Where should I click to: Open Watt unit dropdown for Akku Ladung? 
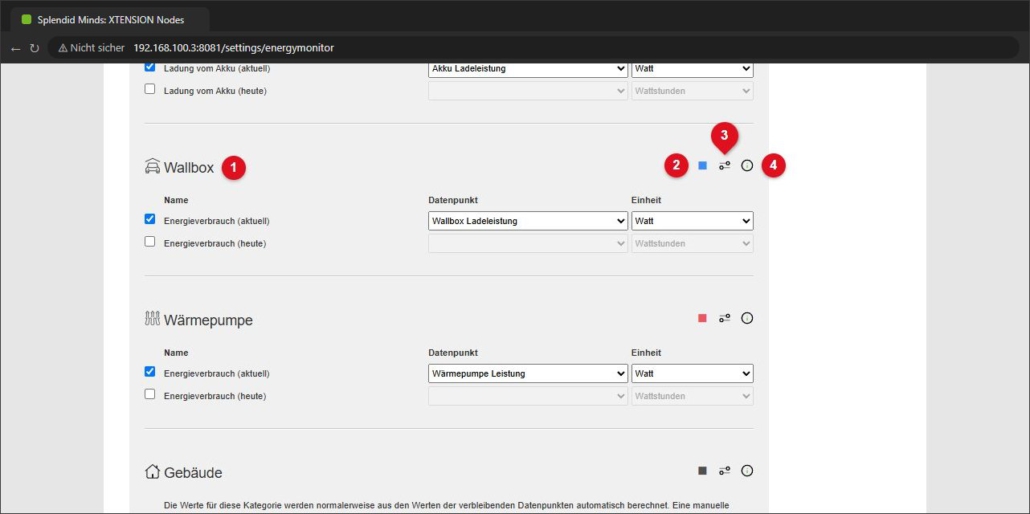point(692,69)
